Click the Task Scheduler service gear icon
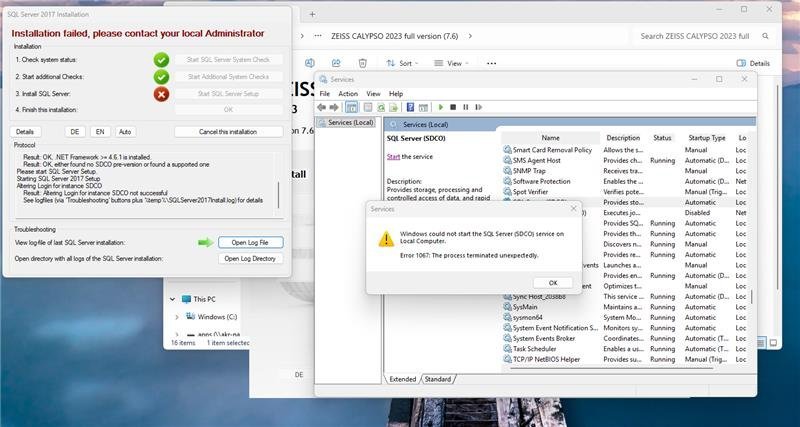 click(x=507, y=349)
